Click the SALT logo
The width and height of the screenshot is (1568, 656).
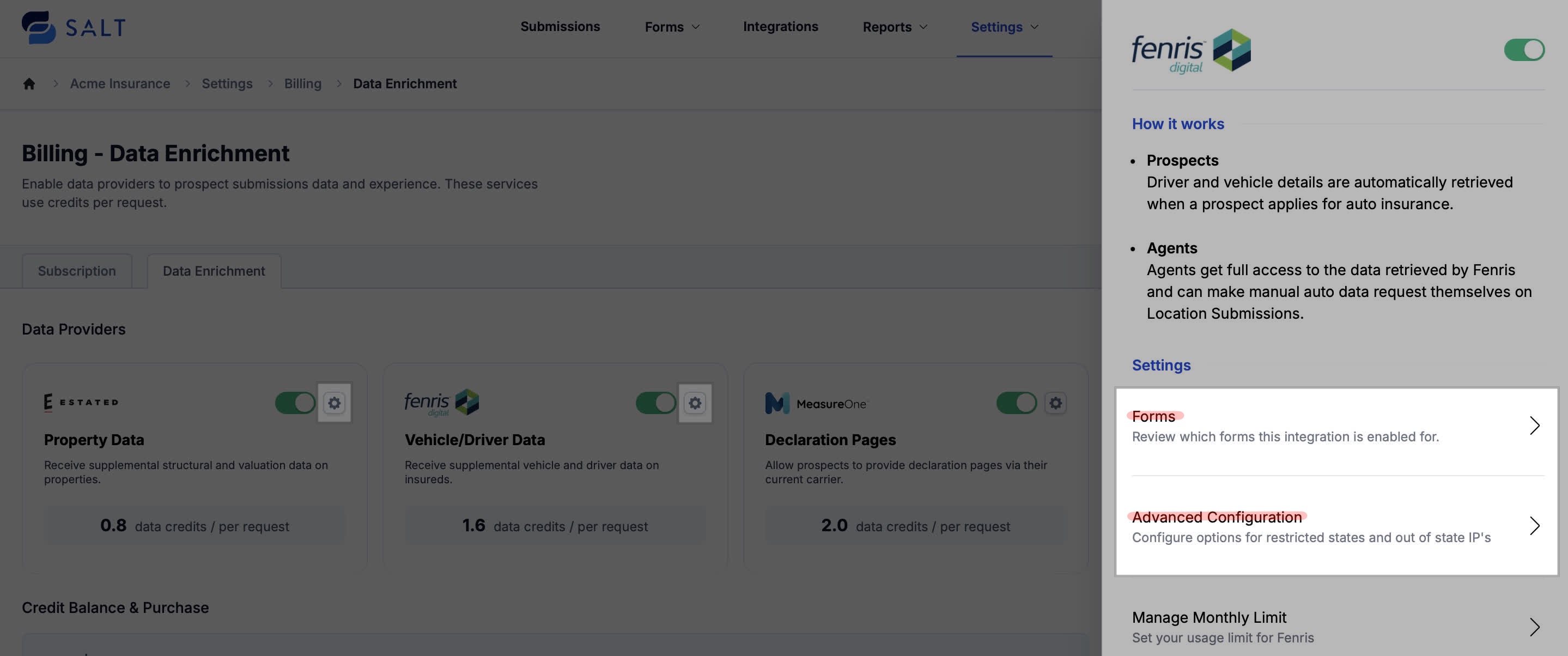tap(74, 27)
